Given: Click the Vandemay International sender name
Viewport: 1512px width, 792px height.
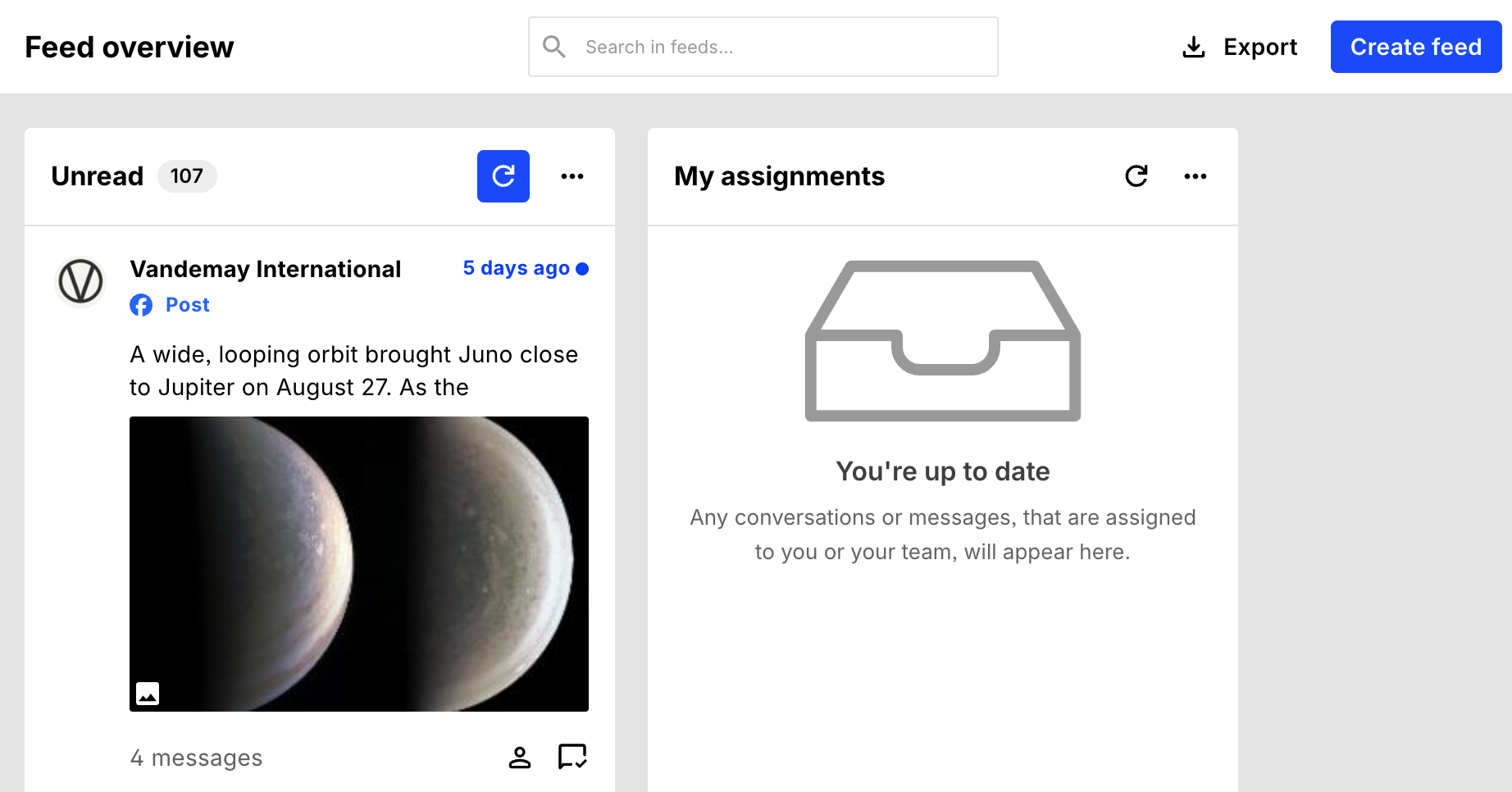Looking at the screenshot, I should point(266,269).
